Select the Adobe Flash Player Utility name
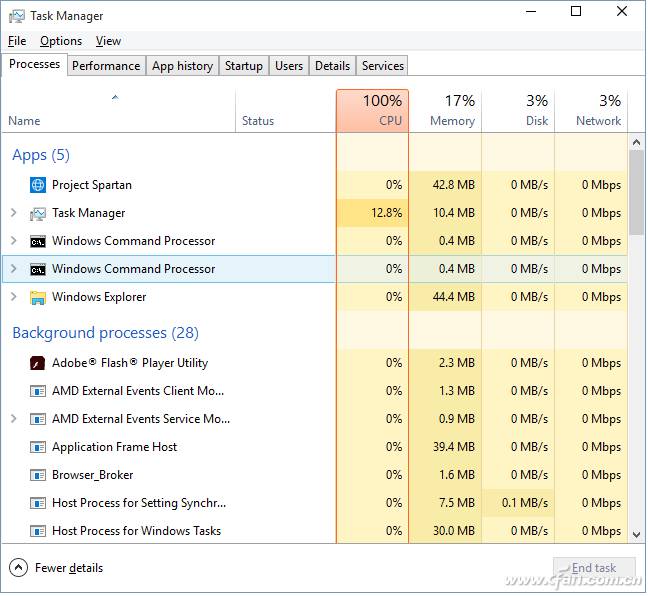Screen dimensions: 648x596 tap(130, 363)
